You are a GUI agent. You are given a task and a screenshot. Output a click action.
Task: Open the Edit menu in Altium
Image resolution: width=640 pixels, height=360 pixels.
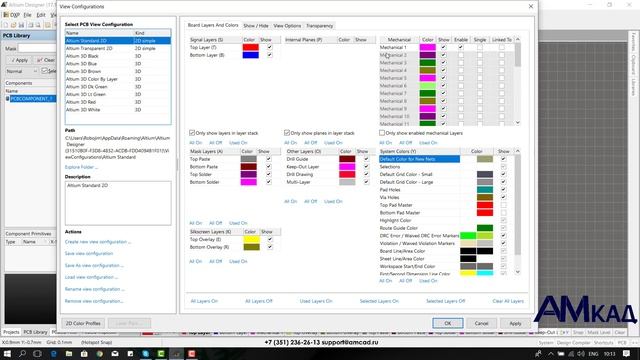point(41,15)
